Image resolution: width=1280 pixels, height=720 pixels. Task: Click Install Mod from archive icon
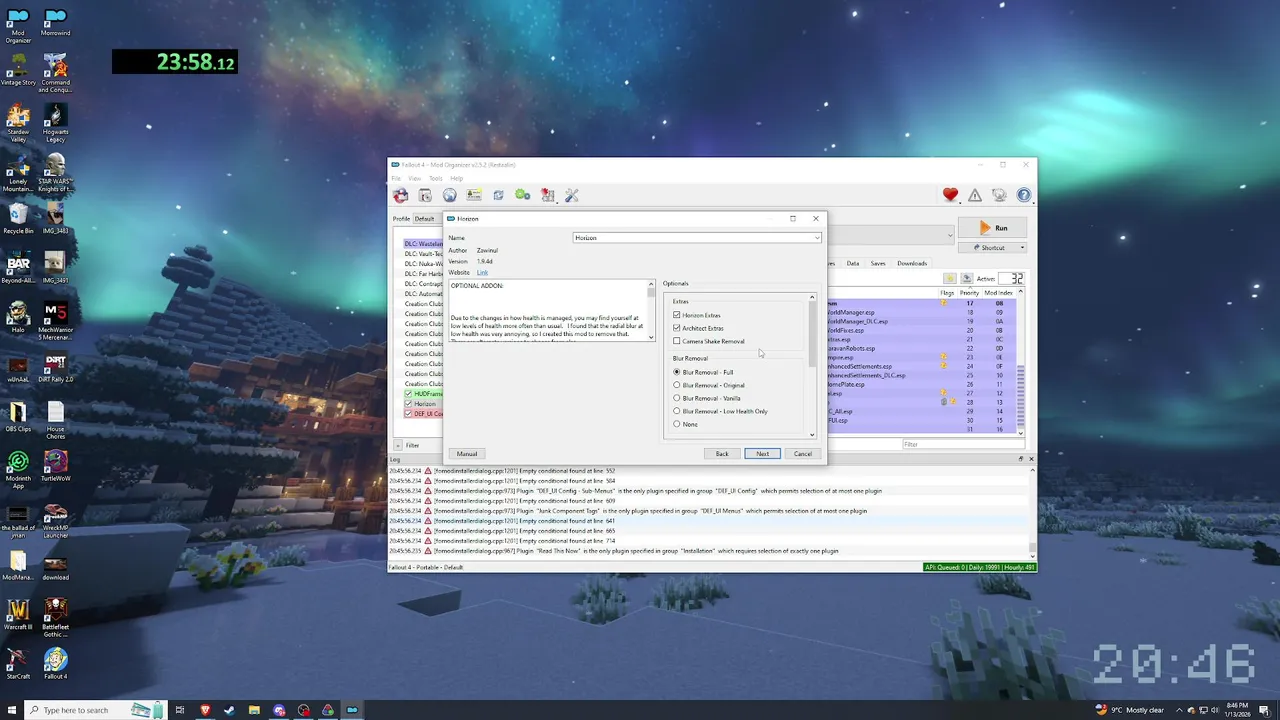click(425, 195)
